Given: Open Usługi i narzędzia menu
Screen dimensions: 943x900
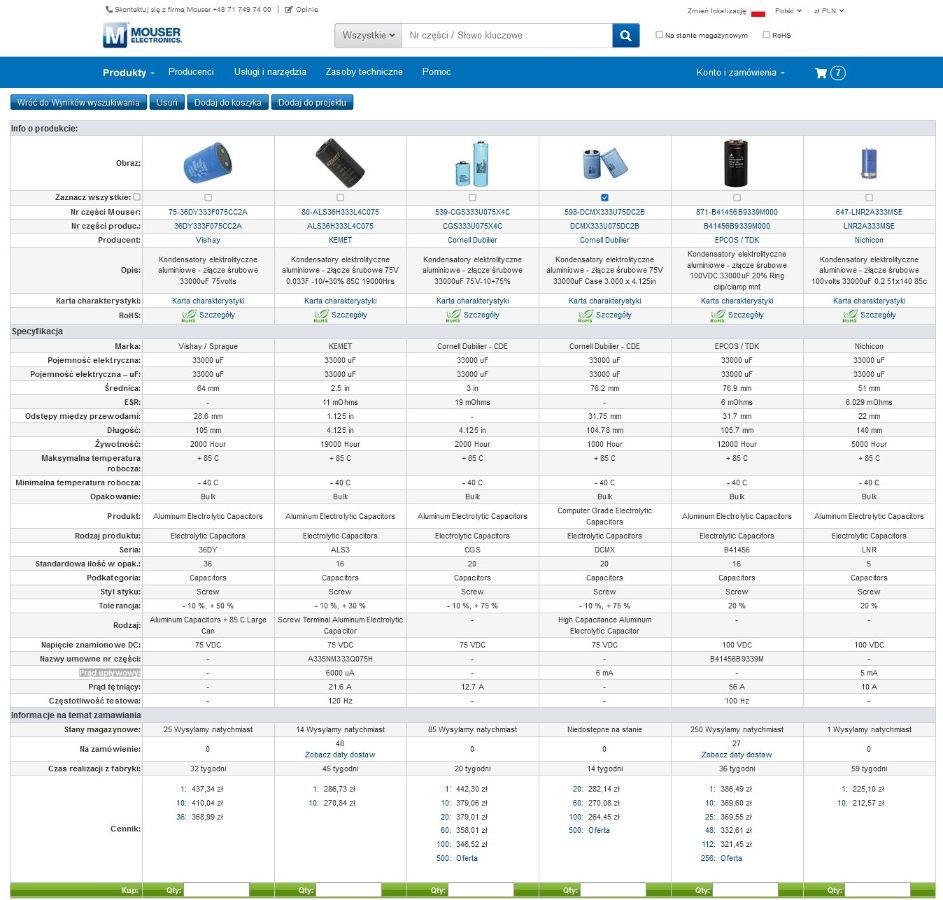Looking at the screenshot, I should [x=270, y=72].
